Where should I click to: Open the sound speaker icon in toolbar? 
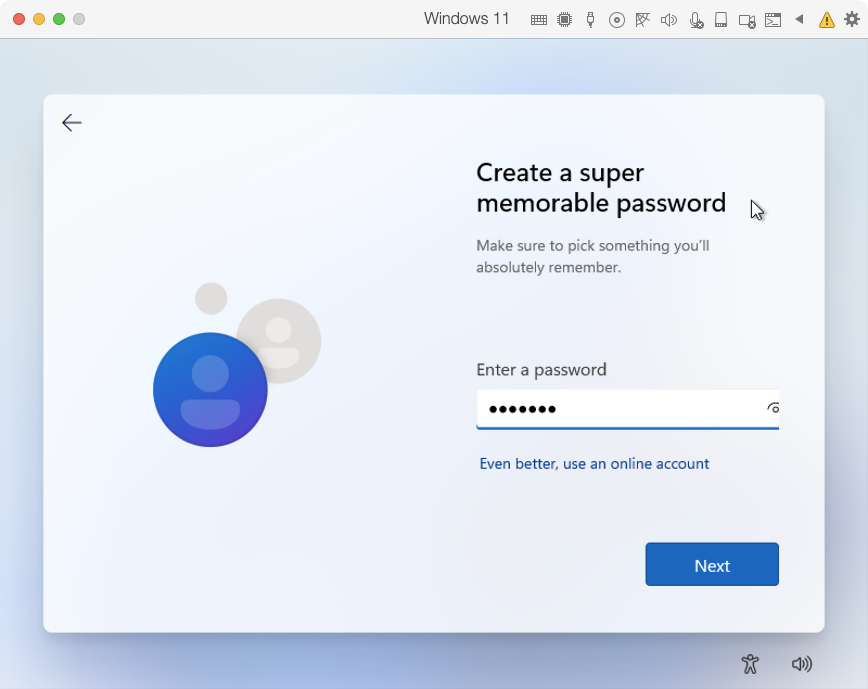669,20
